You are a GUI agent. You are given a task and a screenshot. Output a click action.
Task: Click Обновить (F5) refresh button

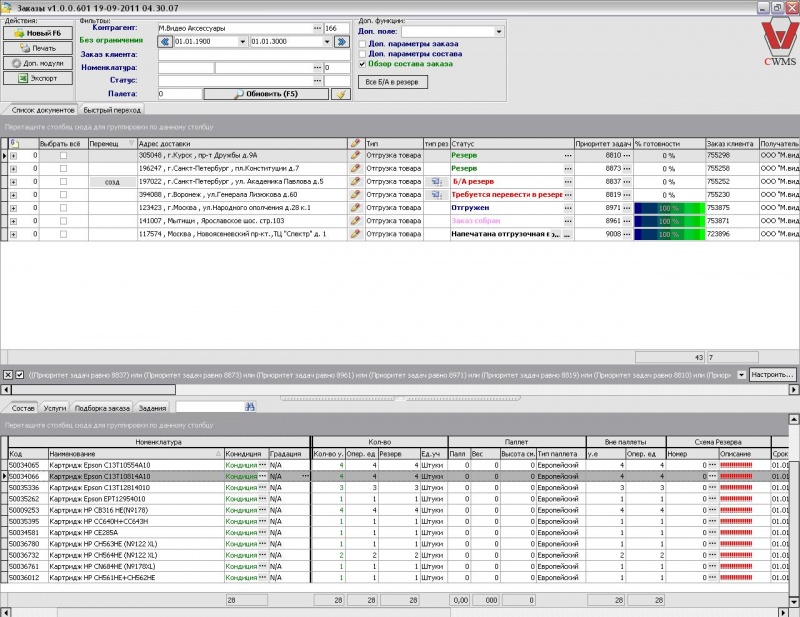point(266,94)
